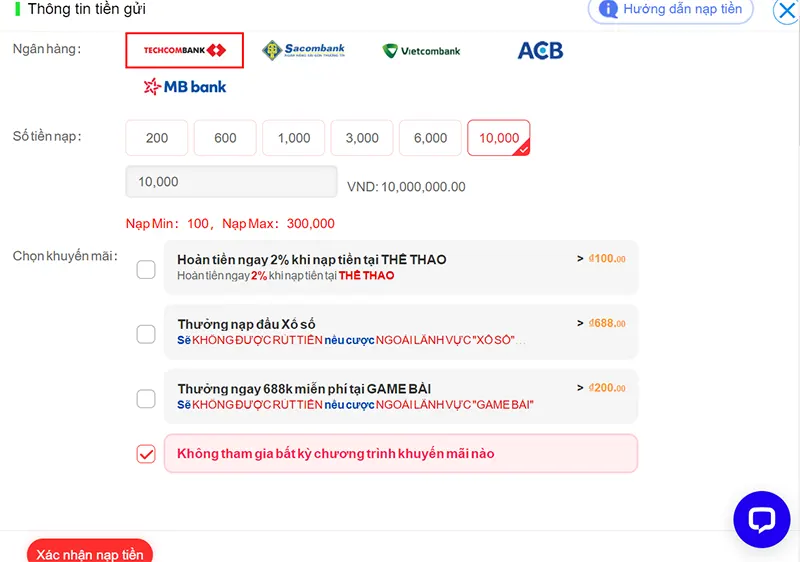Click the deposit amount input field
The width and height of the screenshot is (800, 562).
(231, 182)
